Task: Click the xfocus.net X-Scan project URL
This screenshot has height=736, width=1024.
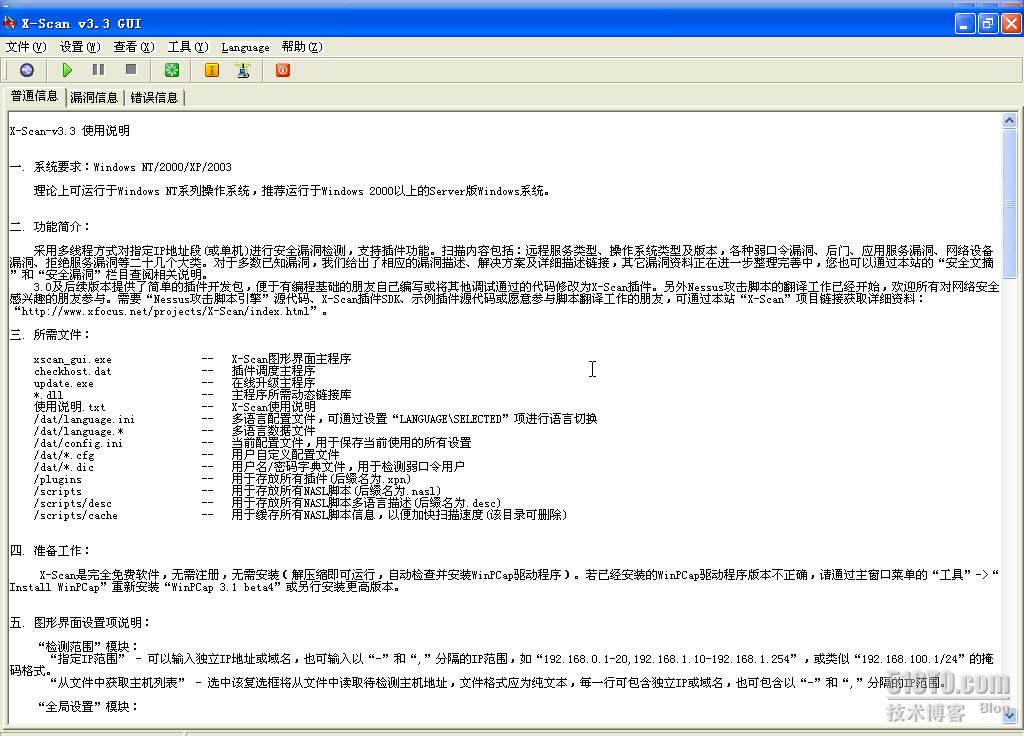Action: click(x=167, y=312)
